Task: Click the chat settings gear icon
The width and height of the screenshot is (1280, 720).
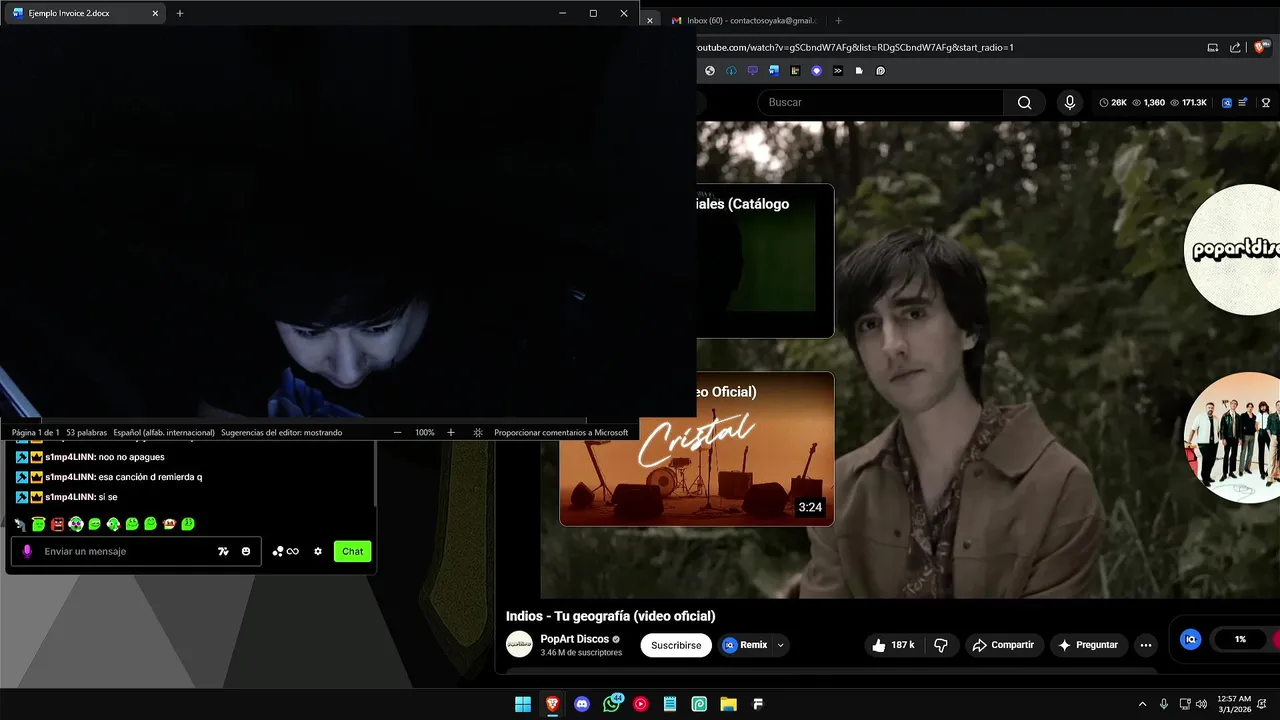Action: (318, 551)
